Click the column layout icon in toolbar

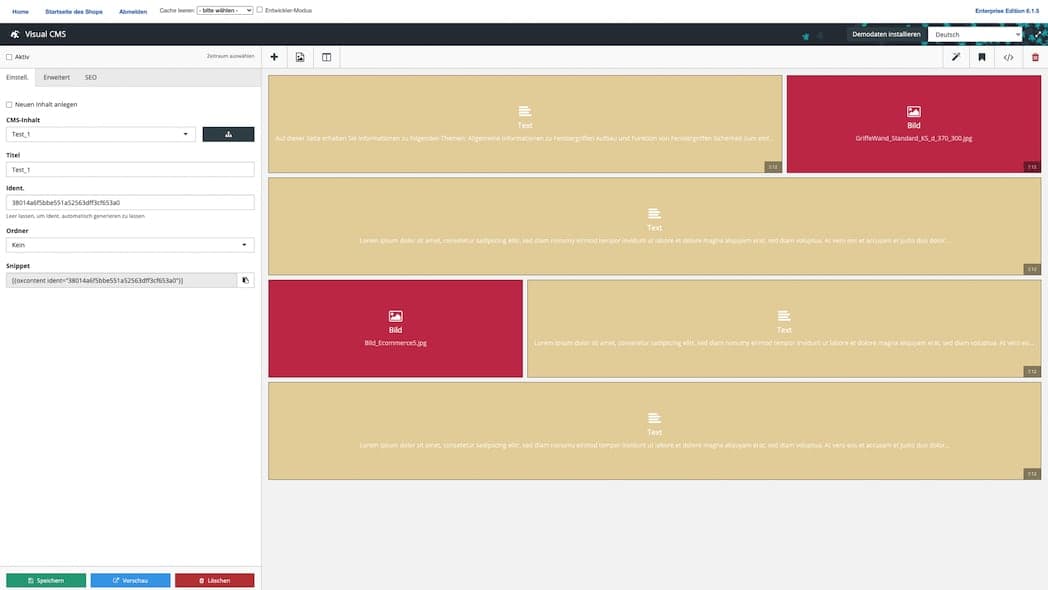325,56
